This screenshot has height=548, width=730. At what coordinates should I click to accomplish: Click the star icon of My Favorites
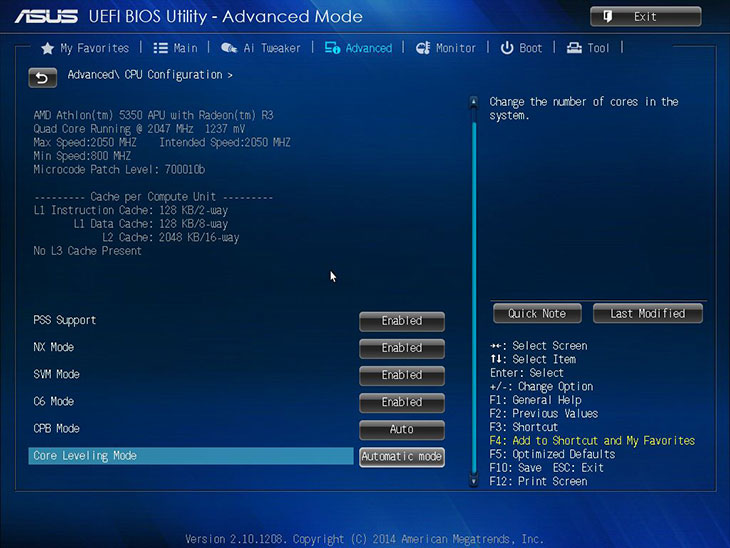coord(47,48)
